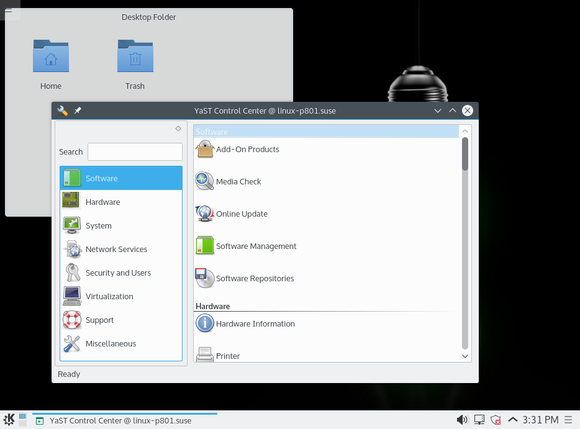This screenshot has height=429, width=580.
Task: Click the highlighted Software section header
Action: (x=326, y=131)
